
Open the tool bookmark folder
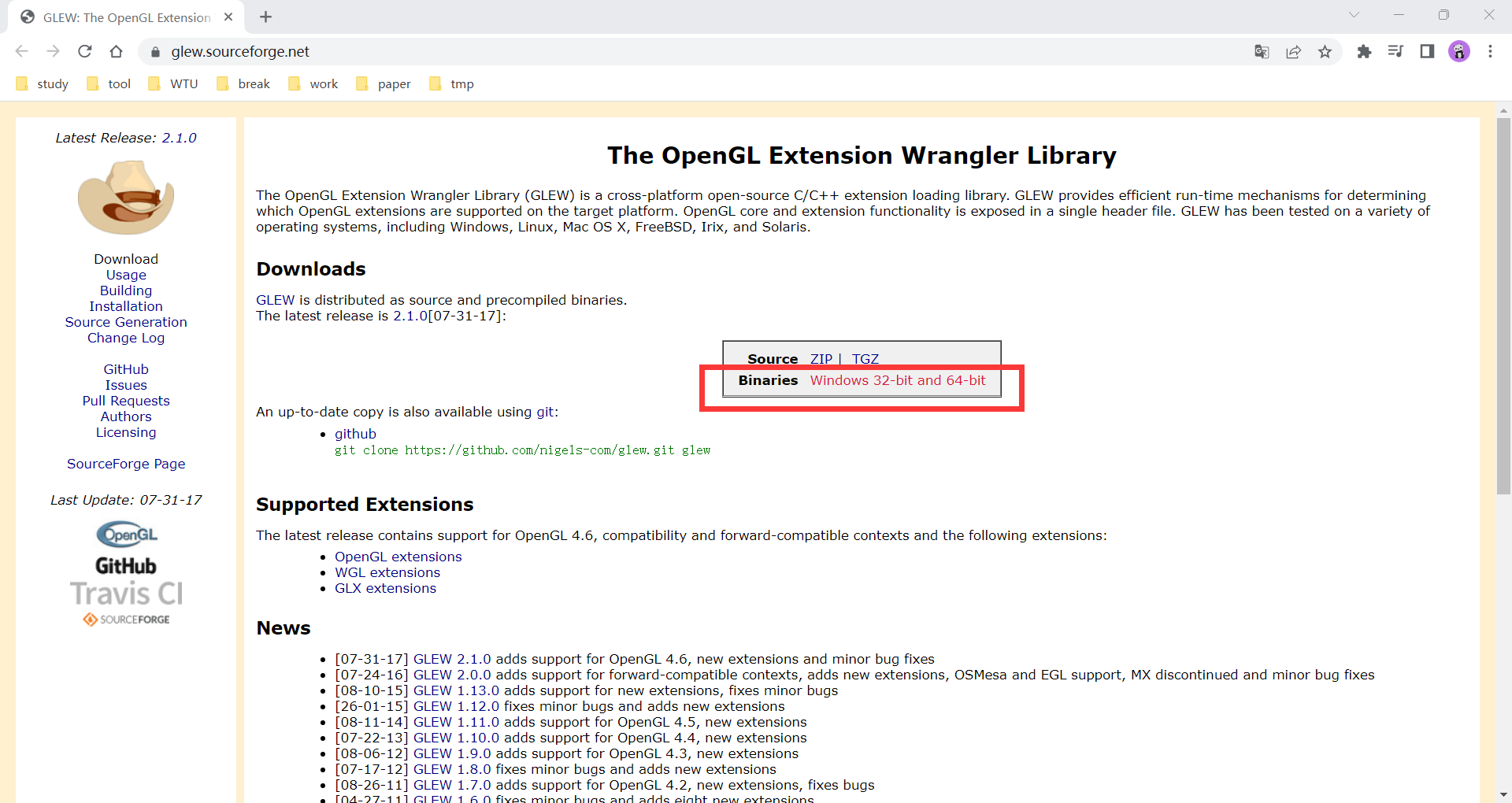coord(109,84)
